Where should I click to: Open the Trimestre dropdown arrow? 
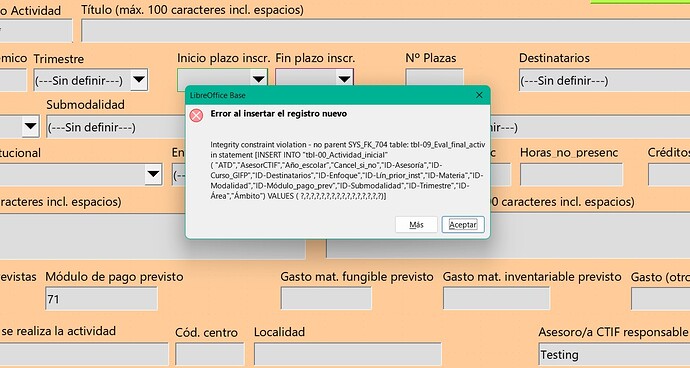click(139, 80)
